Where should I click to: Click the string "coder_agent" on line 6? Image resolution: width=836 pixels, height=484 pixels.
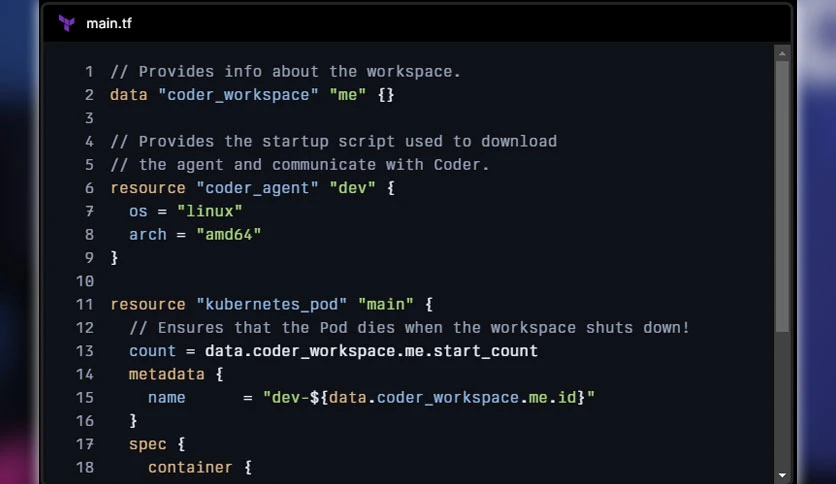(258, 188)
